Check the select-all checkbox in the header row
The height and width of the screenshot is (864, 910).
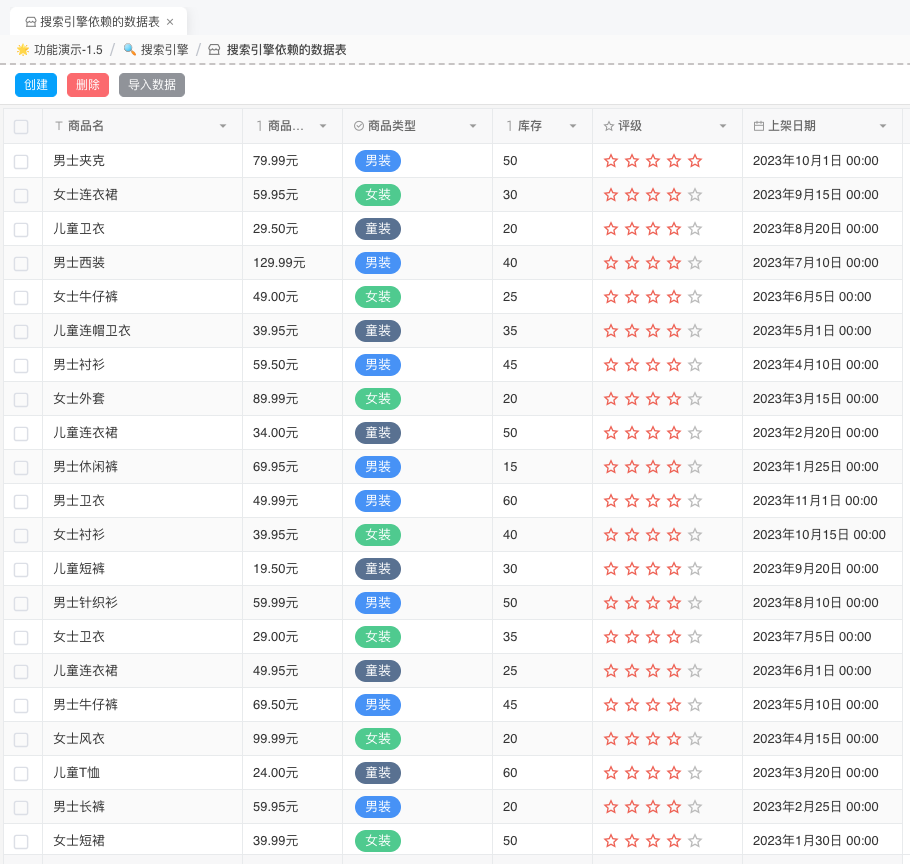21,126
